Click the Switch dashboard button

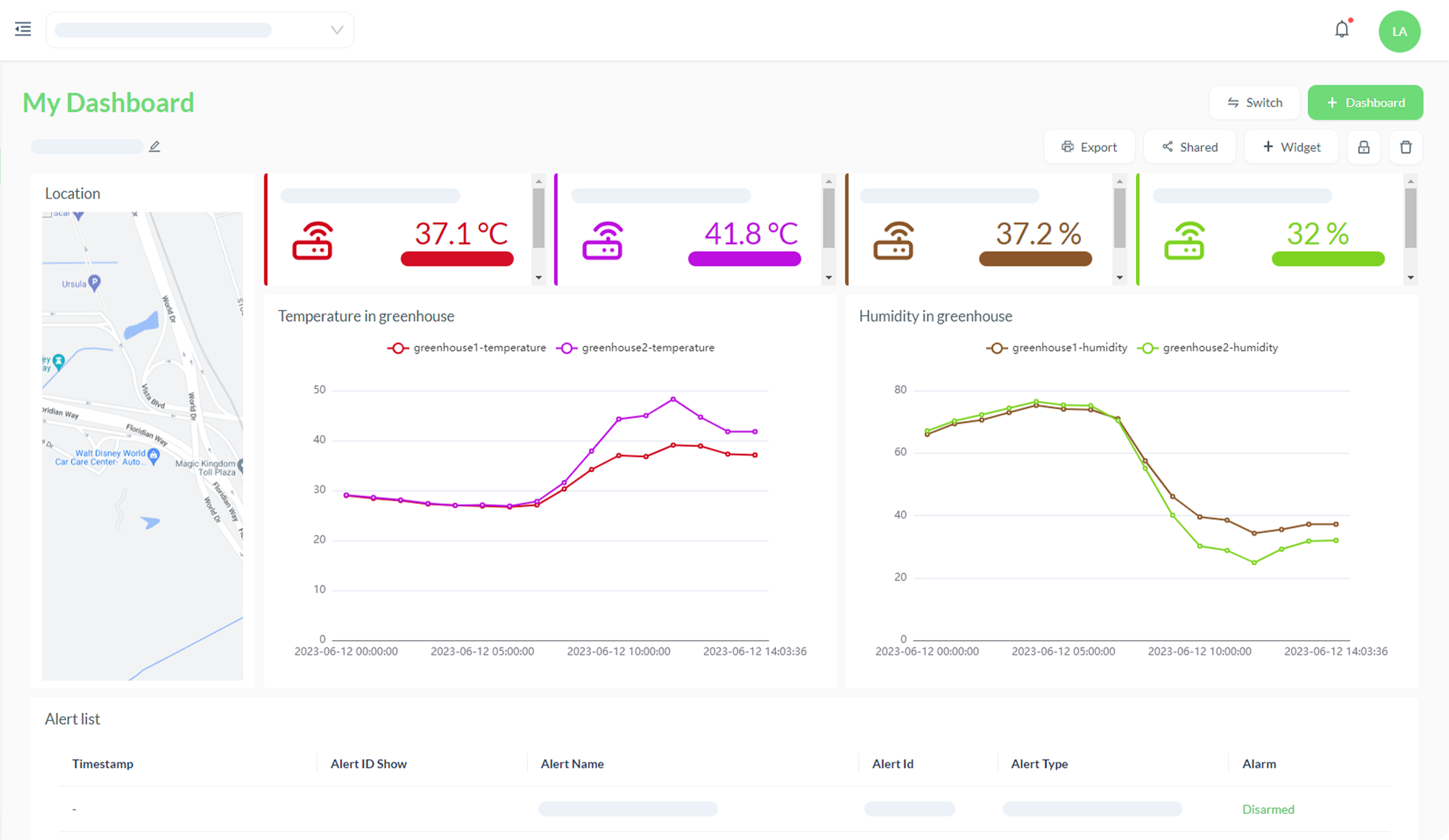(x=1255, y=102)
